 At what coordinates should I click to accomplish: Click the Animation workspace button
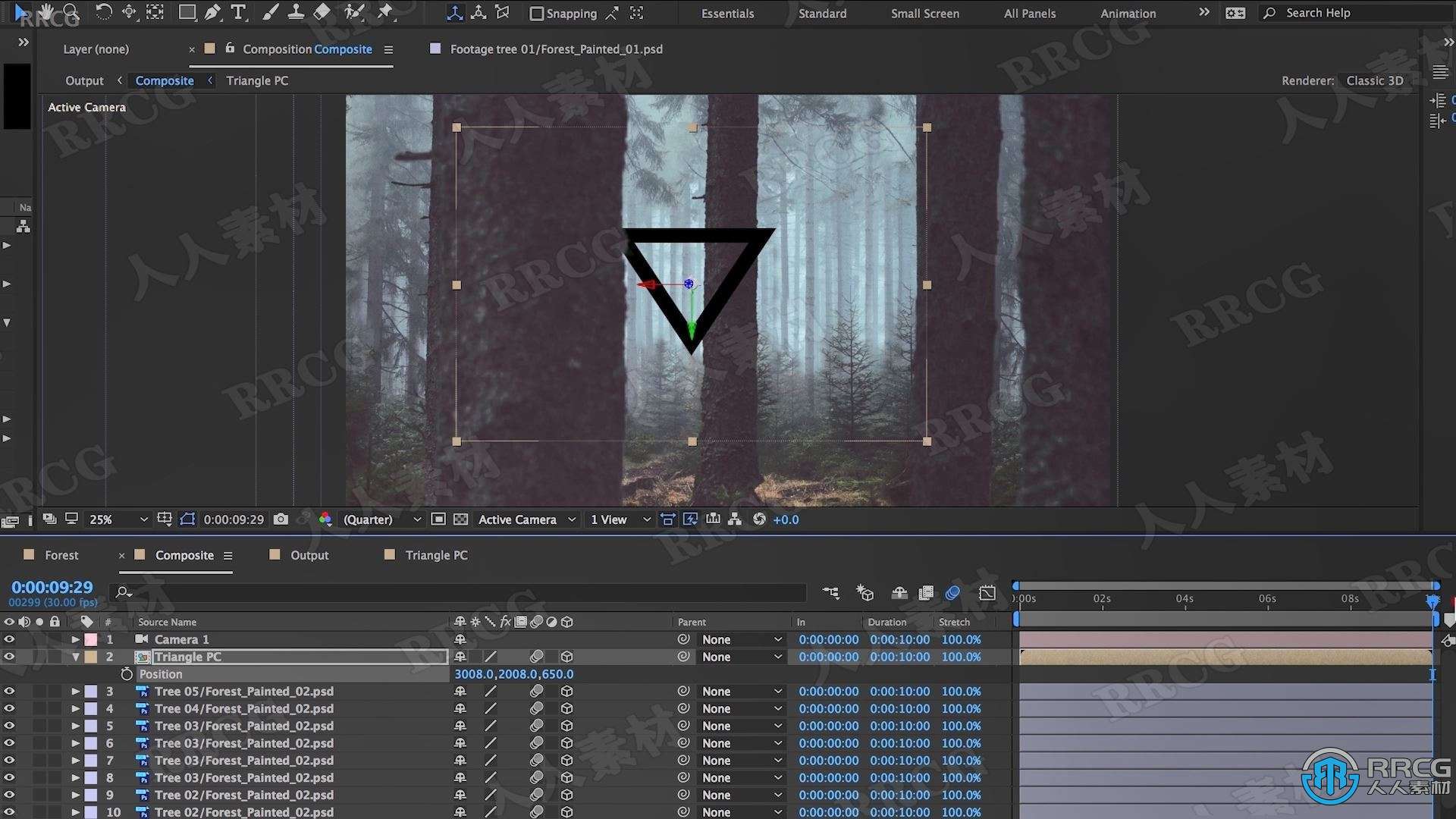[1128, 12]
